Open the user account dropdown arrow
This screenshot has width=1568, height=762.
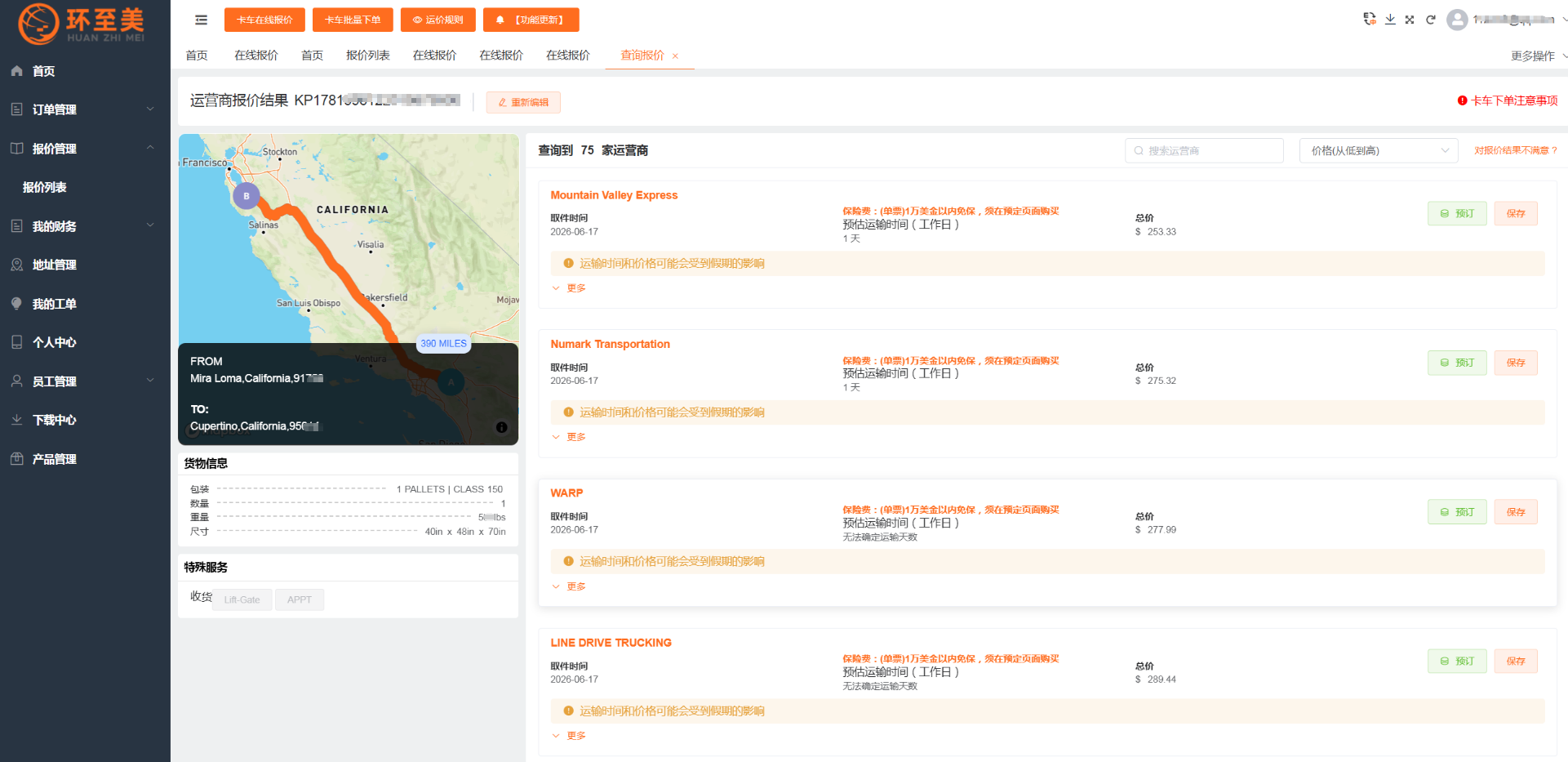coord(1564,20)
